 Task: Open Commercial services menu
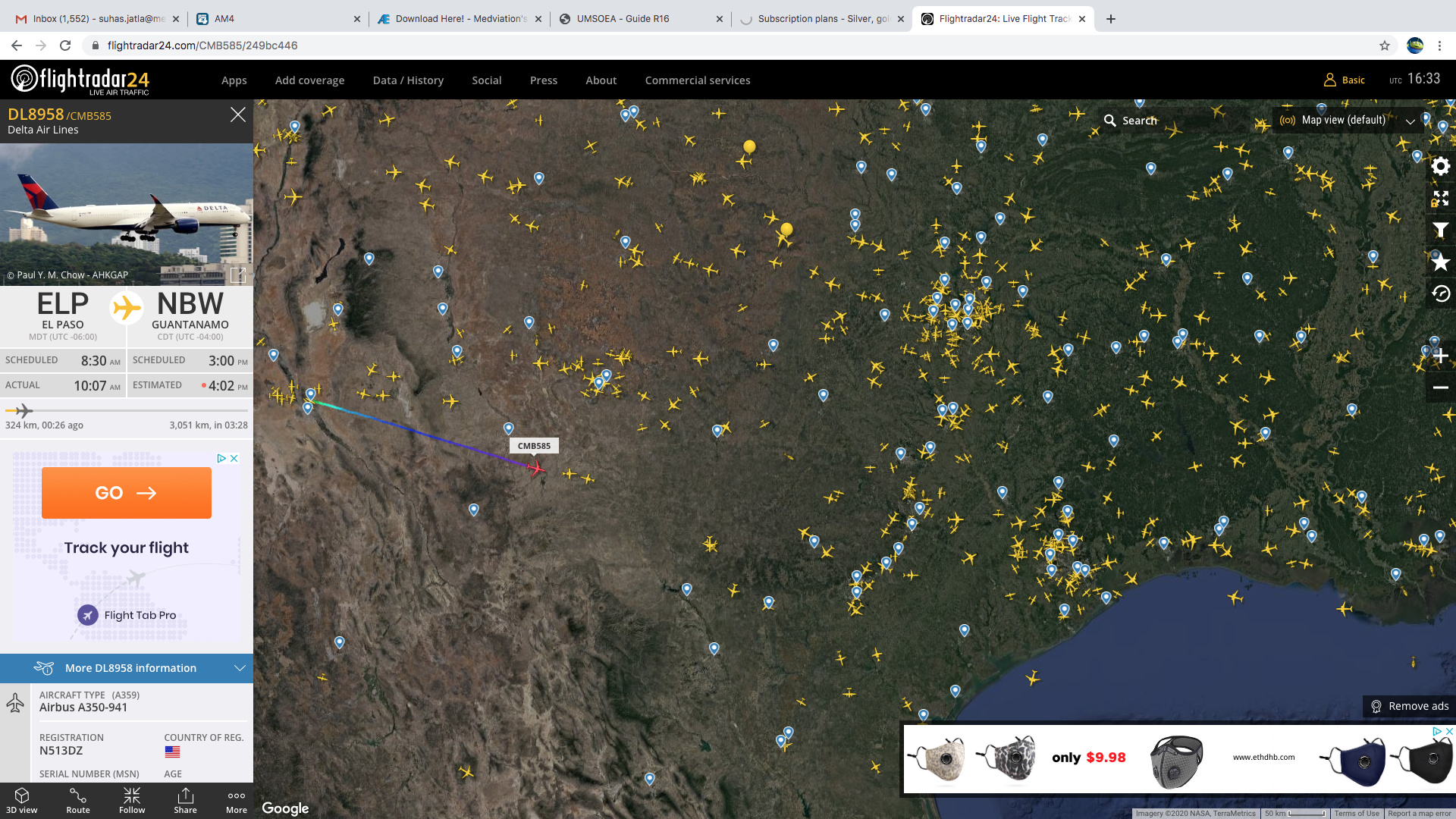pos(697,80)
